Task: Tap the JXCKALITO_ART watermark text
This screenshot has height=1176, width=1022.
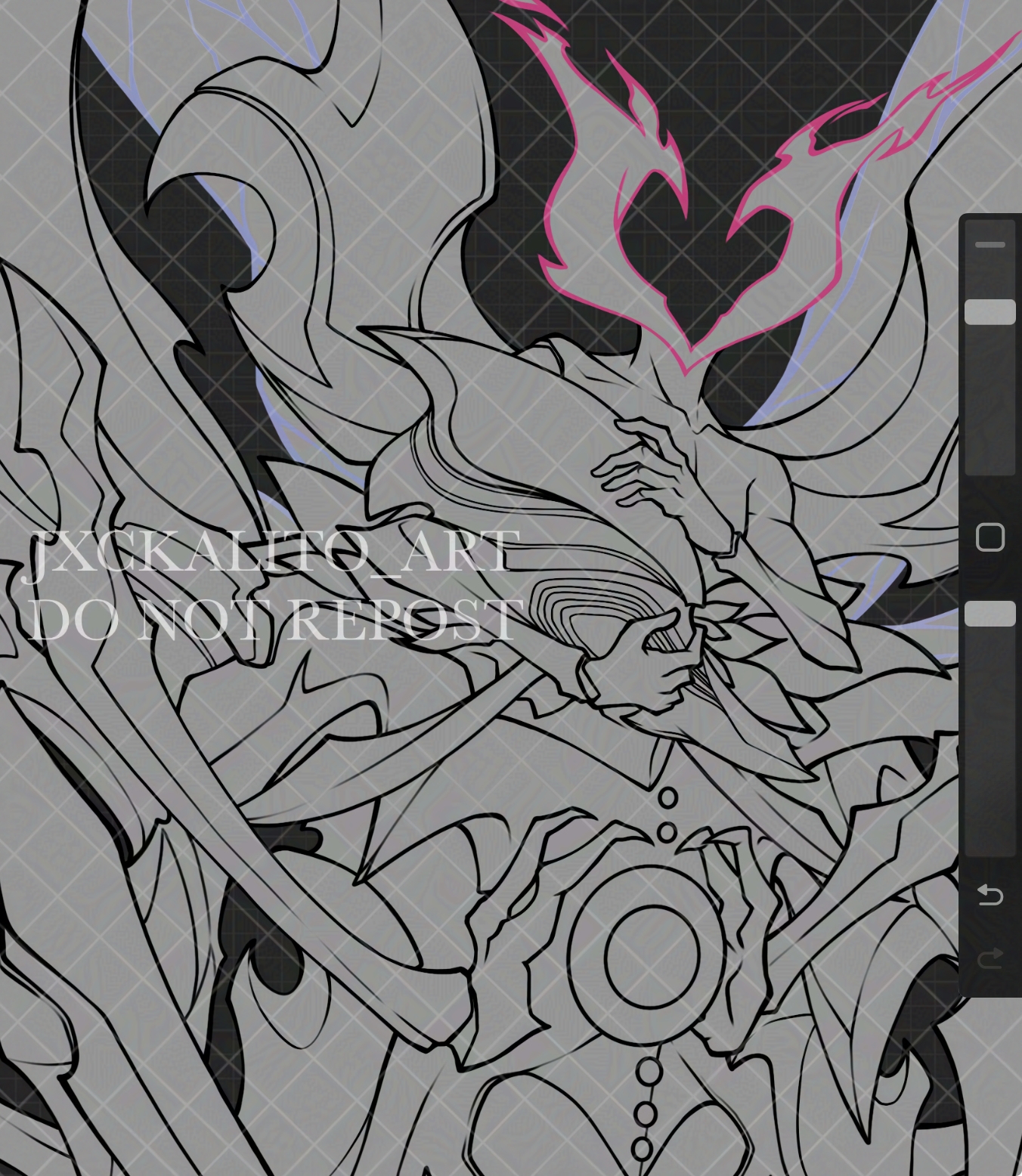Action: click(x=268, y=552)
